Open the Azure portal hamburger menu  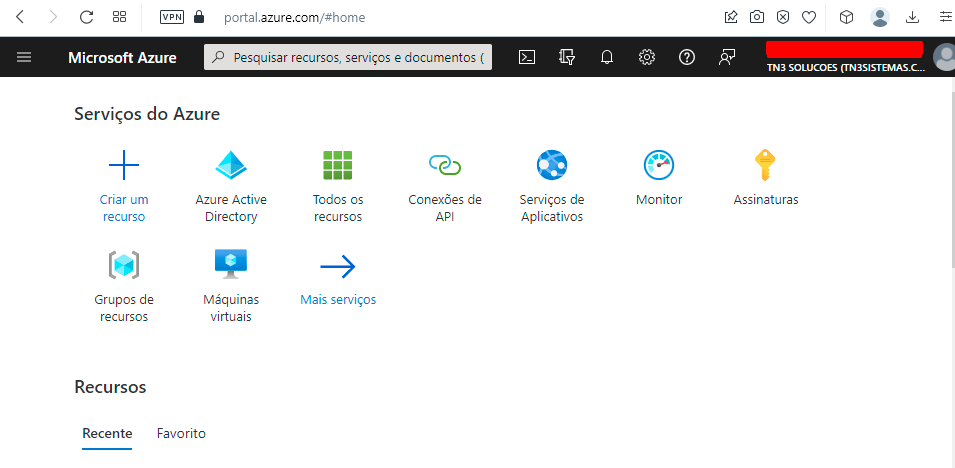pos(24,57)
